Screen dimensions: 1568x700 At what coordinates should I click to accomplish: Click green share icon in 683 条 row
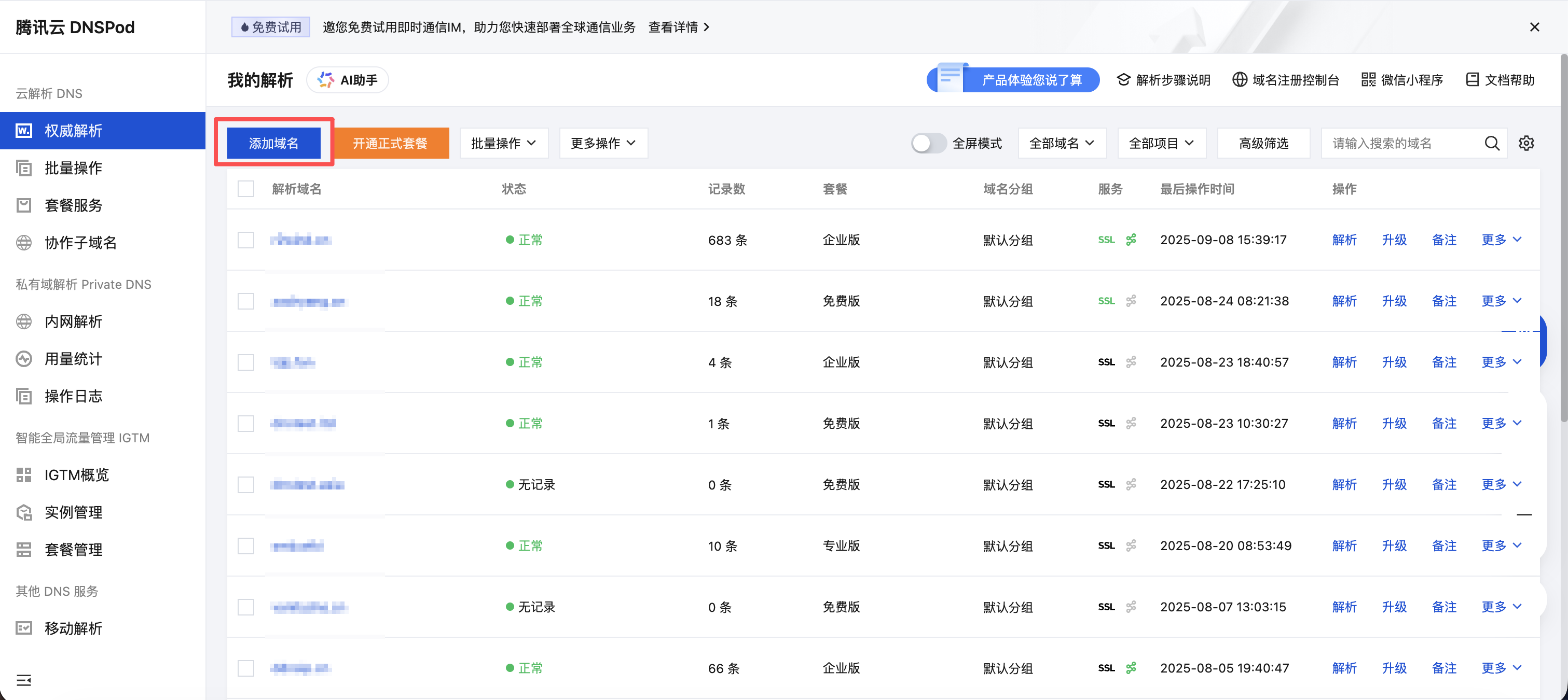coord(1131,240)
